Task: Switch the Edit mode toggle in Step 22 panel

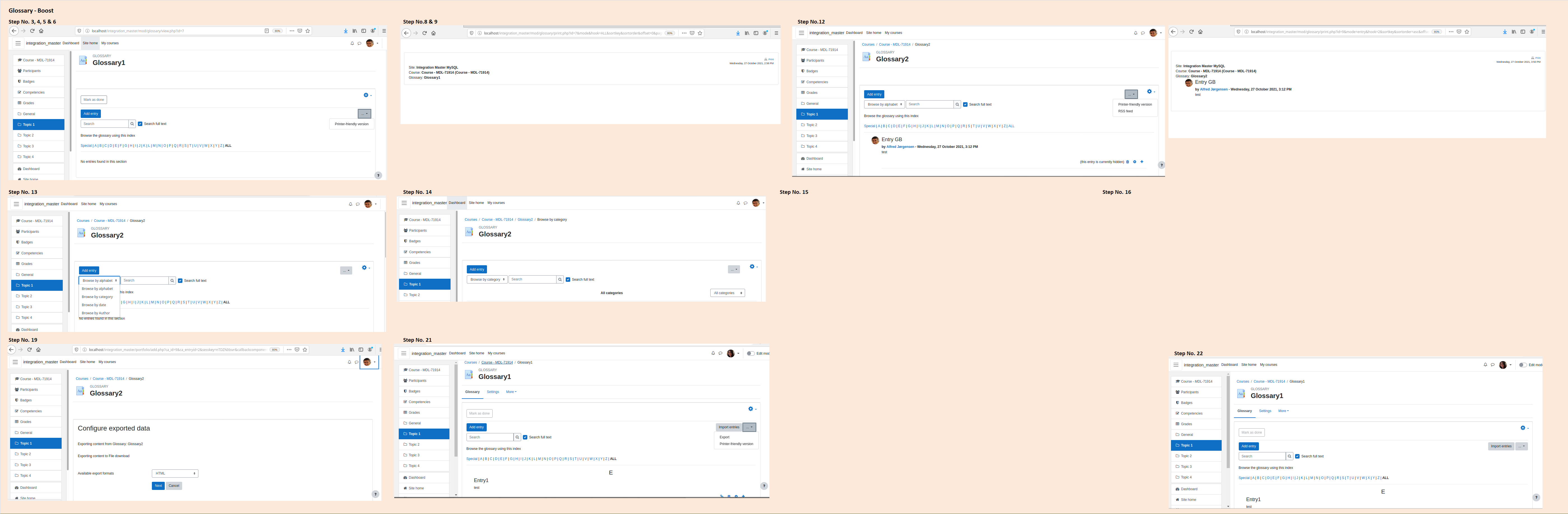Action: (x=1523, y=365)
